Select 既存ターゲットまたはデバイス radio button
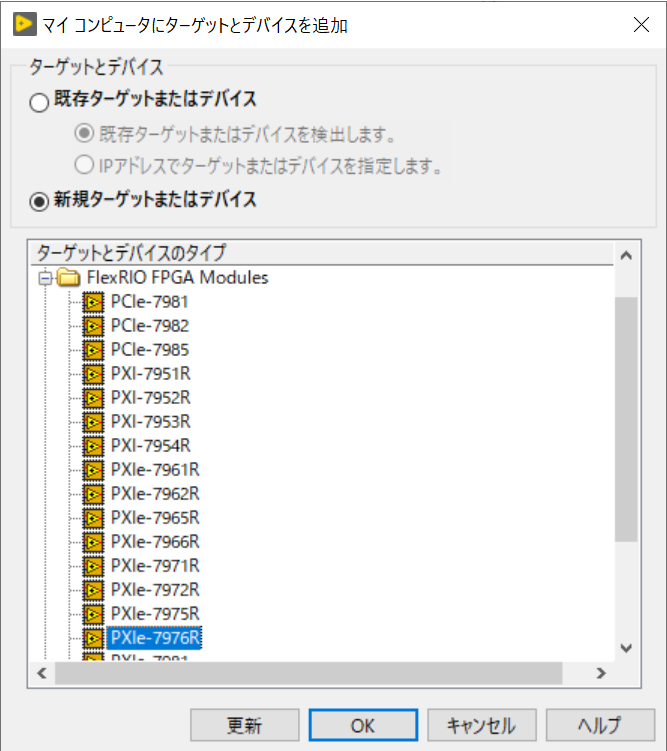The image size is (667, 751). pos(39,102)
